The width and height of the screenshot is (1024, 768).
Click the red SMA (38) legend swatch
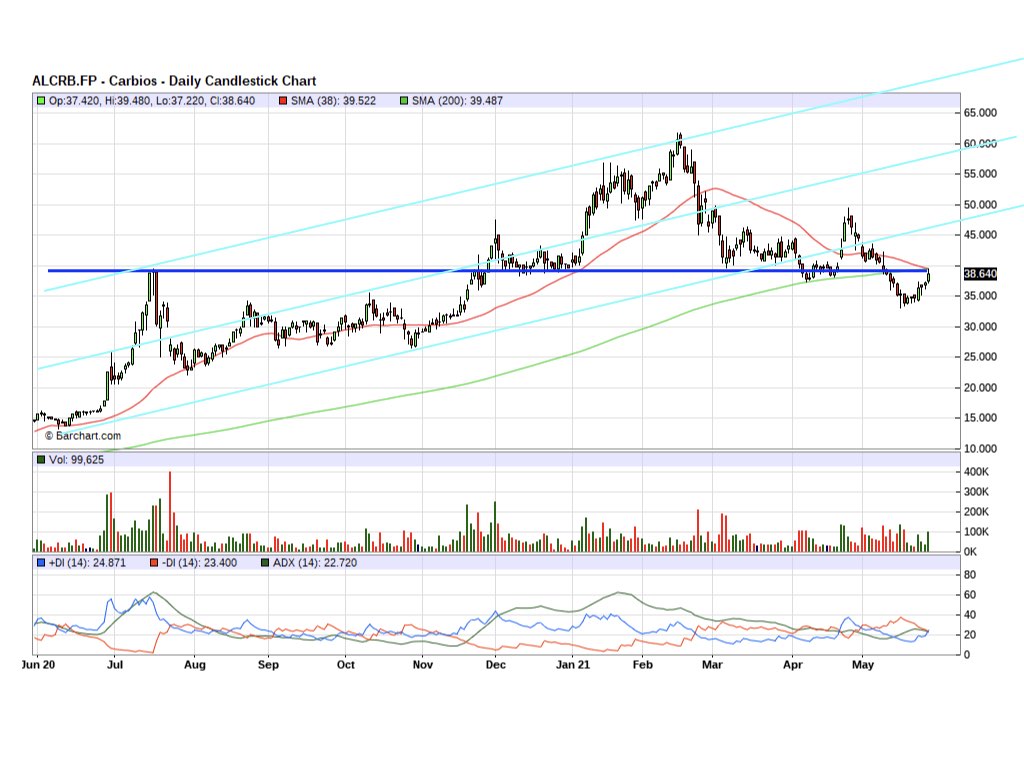(283, 101)
